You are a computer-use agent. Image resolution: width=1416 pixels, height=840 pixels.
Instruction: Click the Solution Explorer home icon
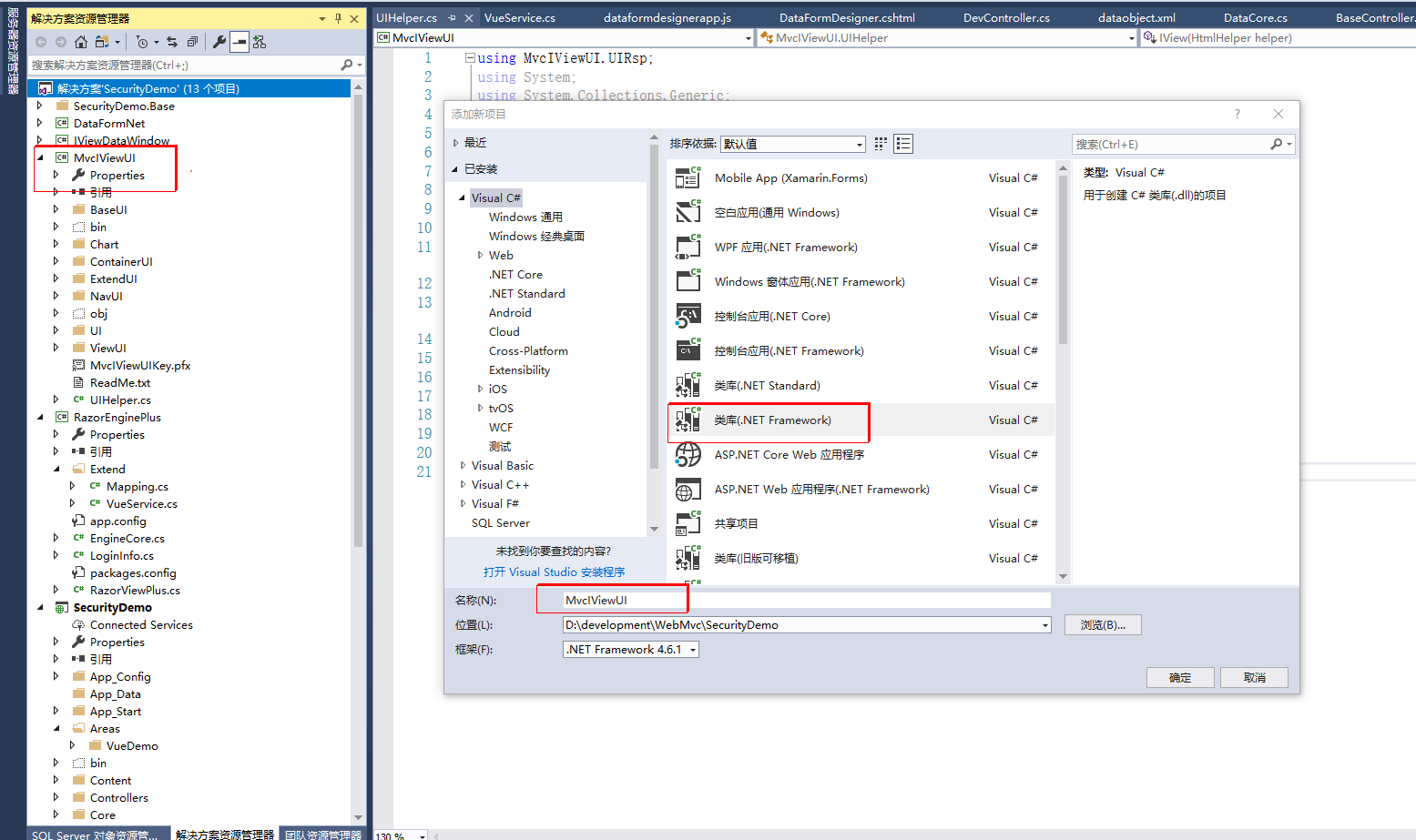point(81,40)
